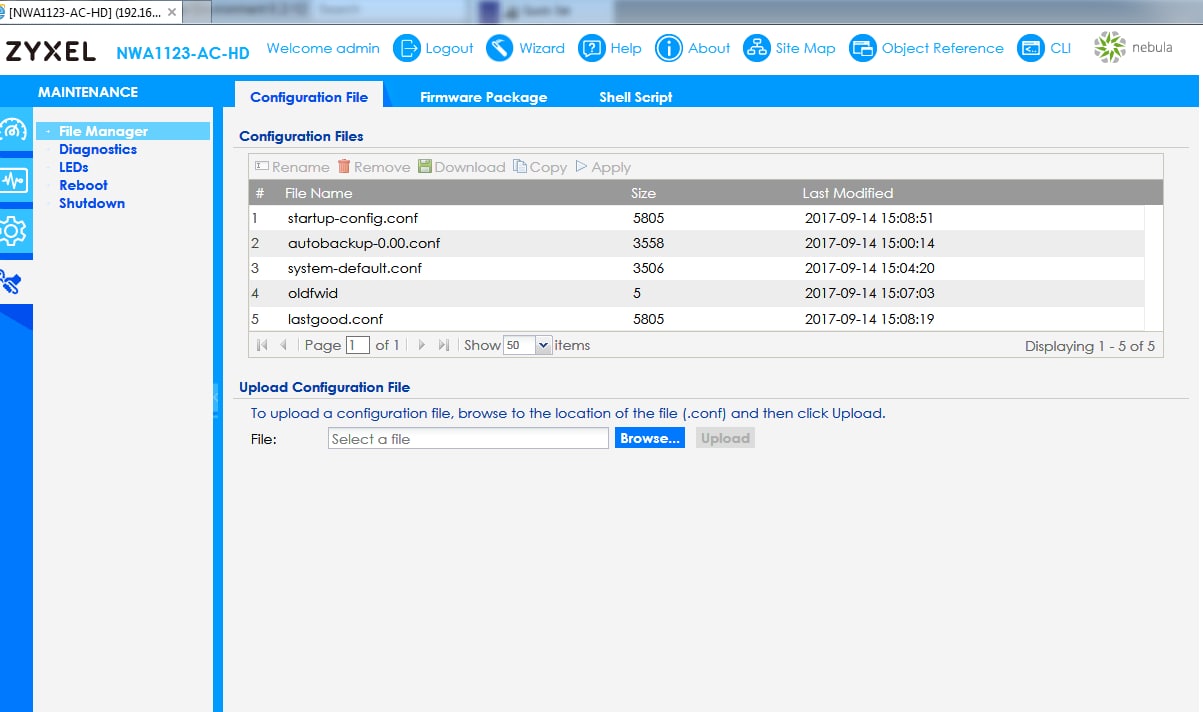Image resolution: width=1203 pixels, height=712 pixels.
Task: Click the Apply toolbar button
Action: pos(603,167)
